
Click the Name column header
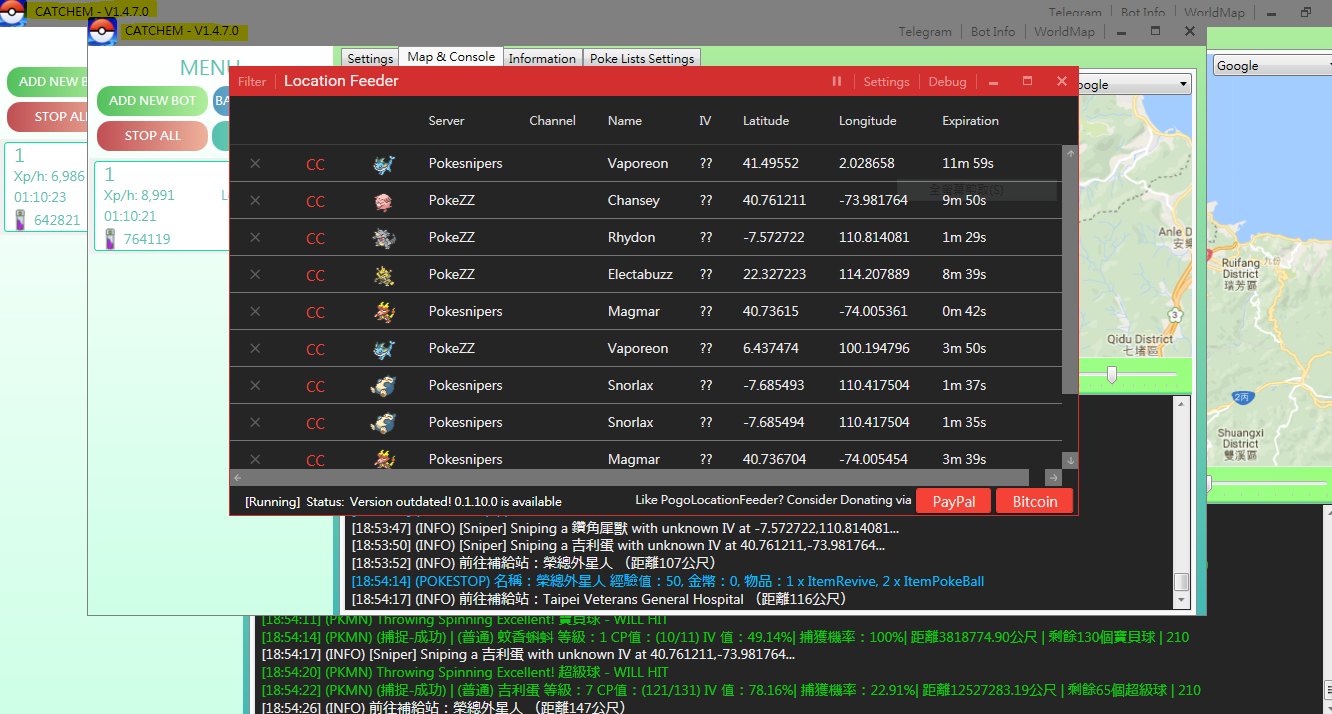(624, 121)
